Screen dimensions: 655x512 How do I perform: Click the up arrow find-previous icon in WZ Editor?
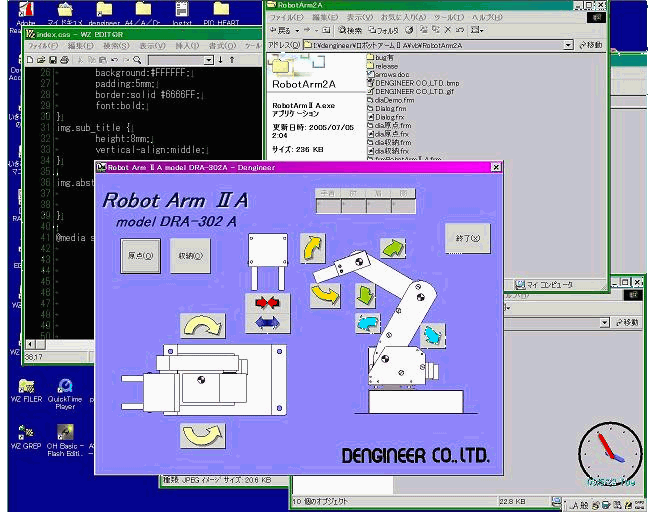(232, 60)
